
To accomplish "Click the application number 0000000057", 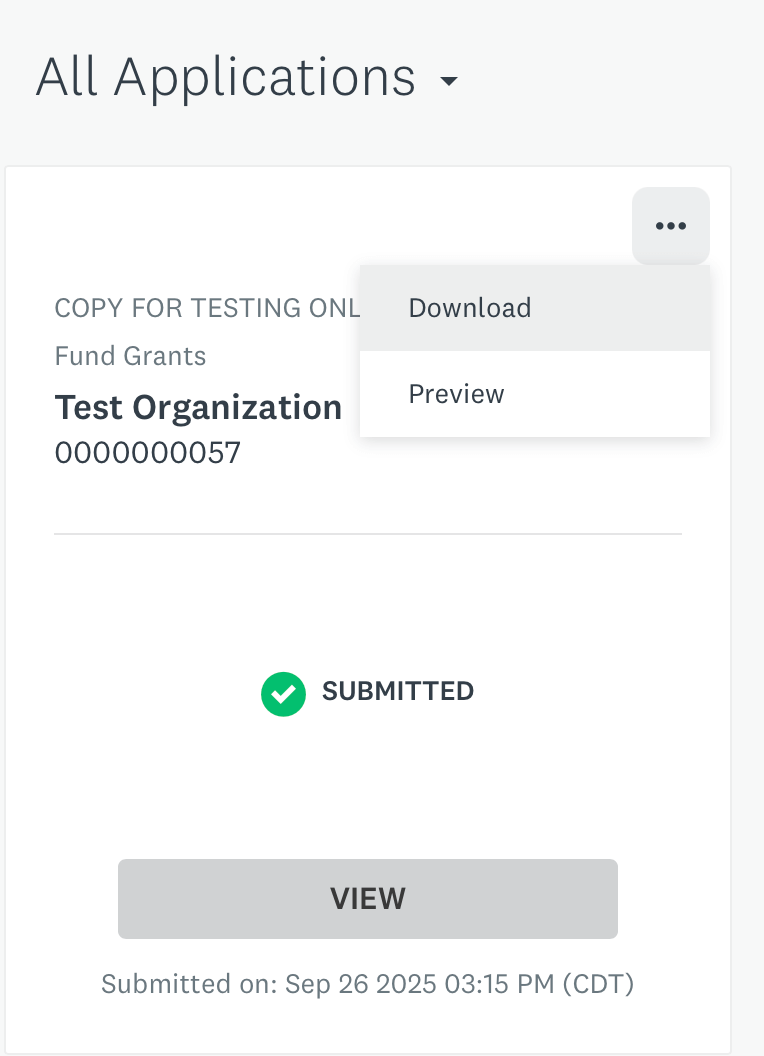I will click(x=146, y=452).
